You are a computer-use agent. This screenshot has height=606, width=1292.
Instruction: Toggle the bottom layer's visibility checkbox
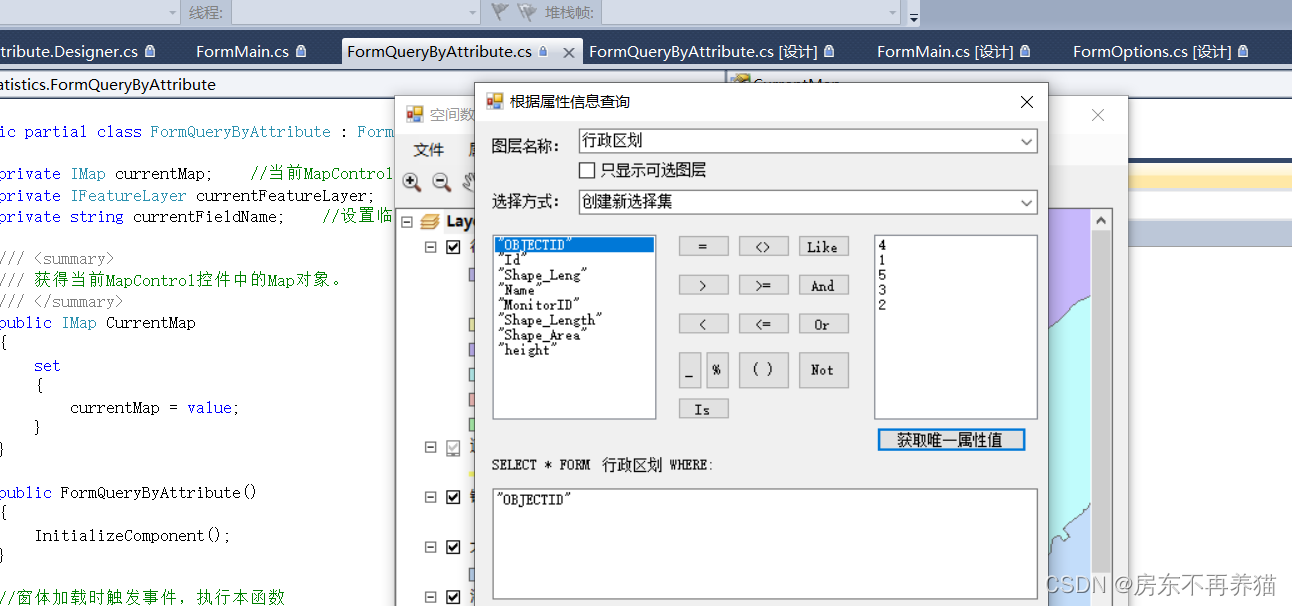pyautogui.click(x=453, y=597)
